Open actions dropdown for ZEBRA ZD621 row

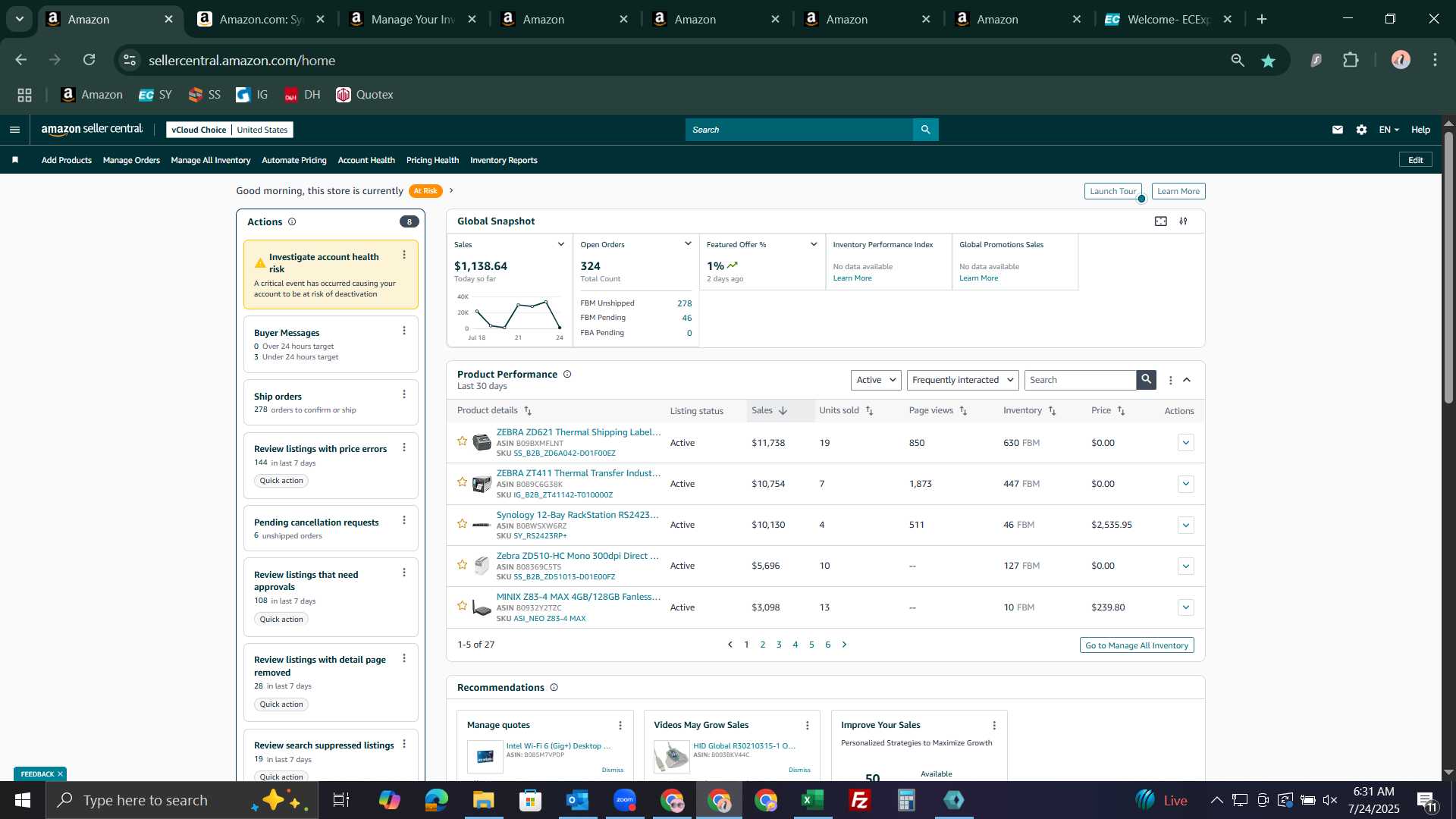[x=1186, y=443]
